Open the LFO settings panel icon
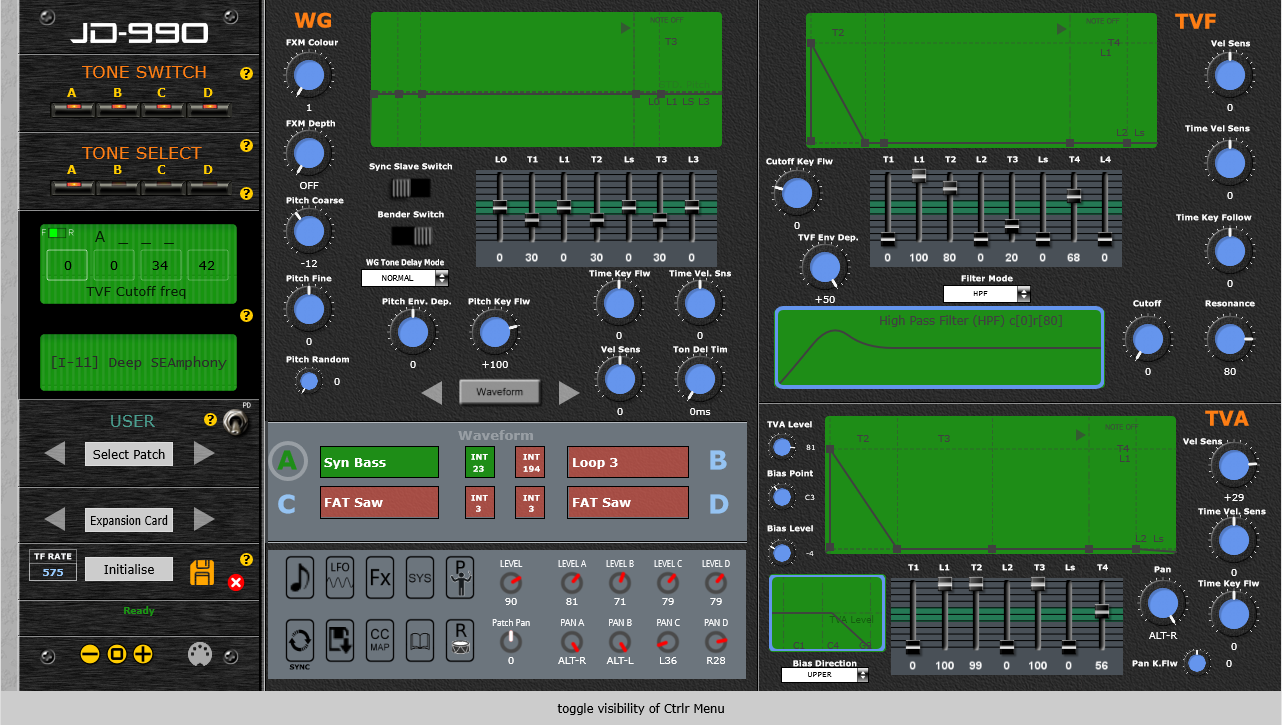The image size is (1282, 725). point(340,578)
